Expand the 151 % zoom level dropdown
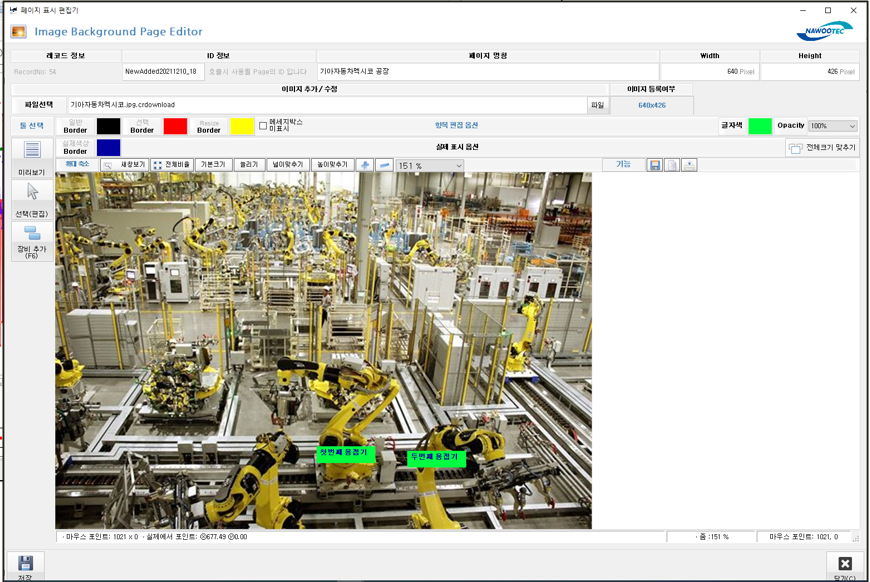 pos(430,166)
